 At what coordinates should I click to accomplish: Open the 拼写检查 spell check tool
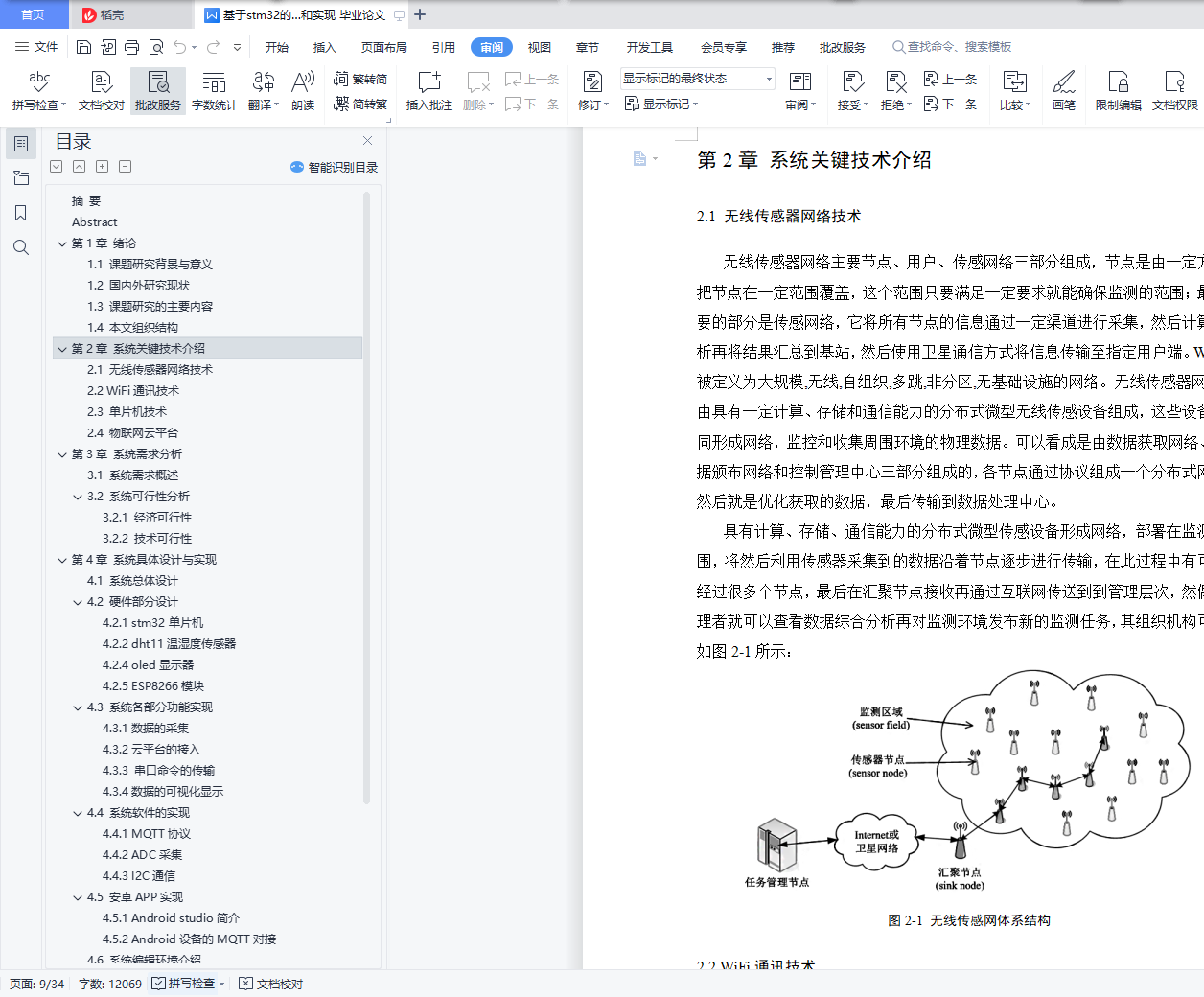coord(38,91)
